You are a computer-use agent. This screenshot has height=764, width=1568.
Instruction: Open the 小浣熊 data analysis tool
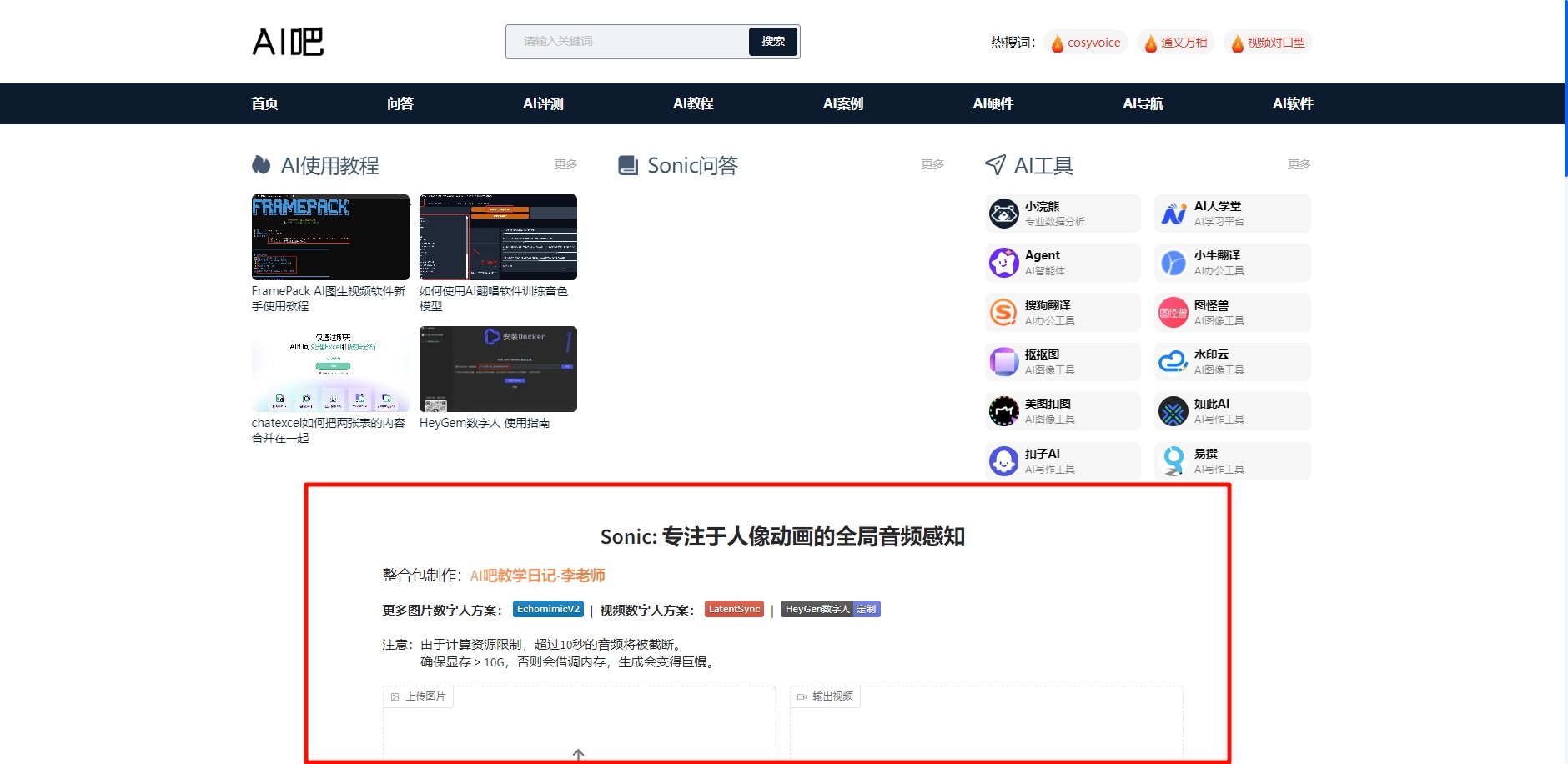click(x=1063, y=213)
